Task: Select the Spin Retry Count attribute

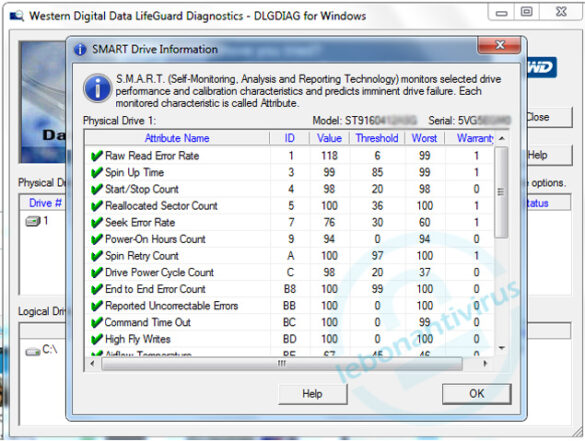Action: (x=290, y=256)
